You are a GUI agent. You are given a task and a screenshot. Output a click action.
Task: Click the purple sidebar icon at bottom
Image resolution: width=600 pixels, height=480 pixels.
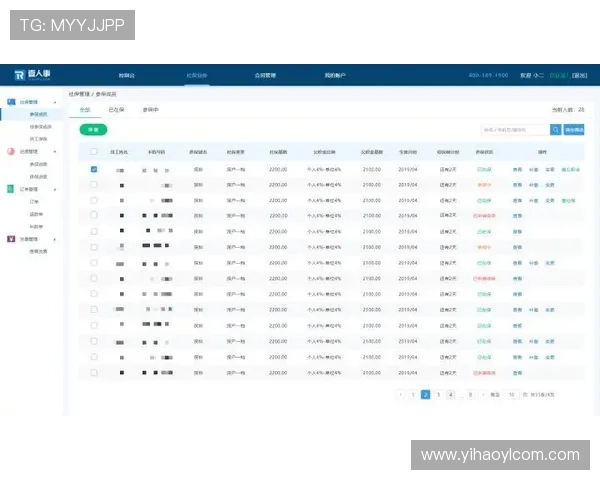(x=10, y=239)
